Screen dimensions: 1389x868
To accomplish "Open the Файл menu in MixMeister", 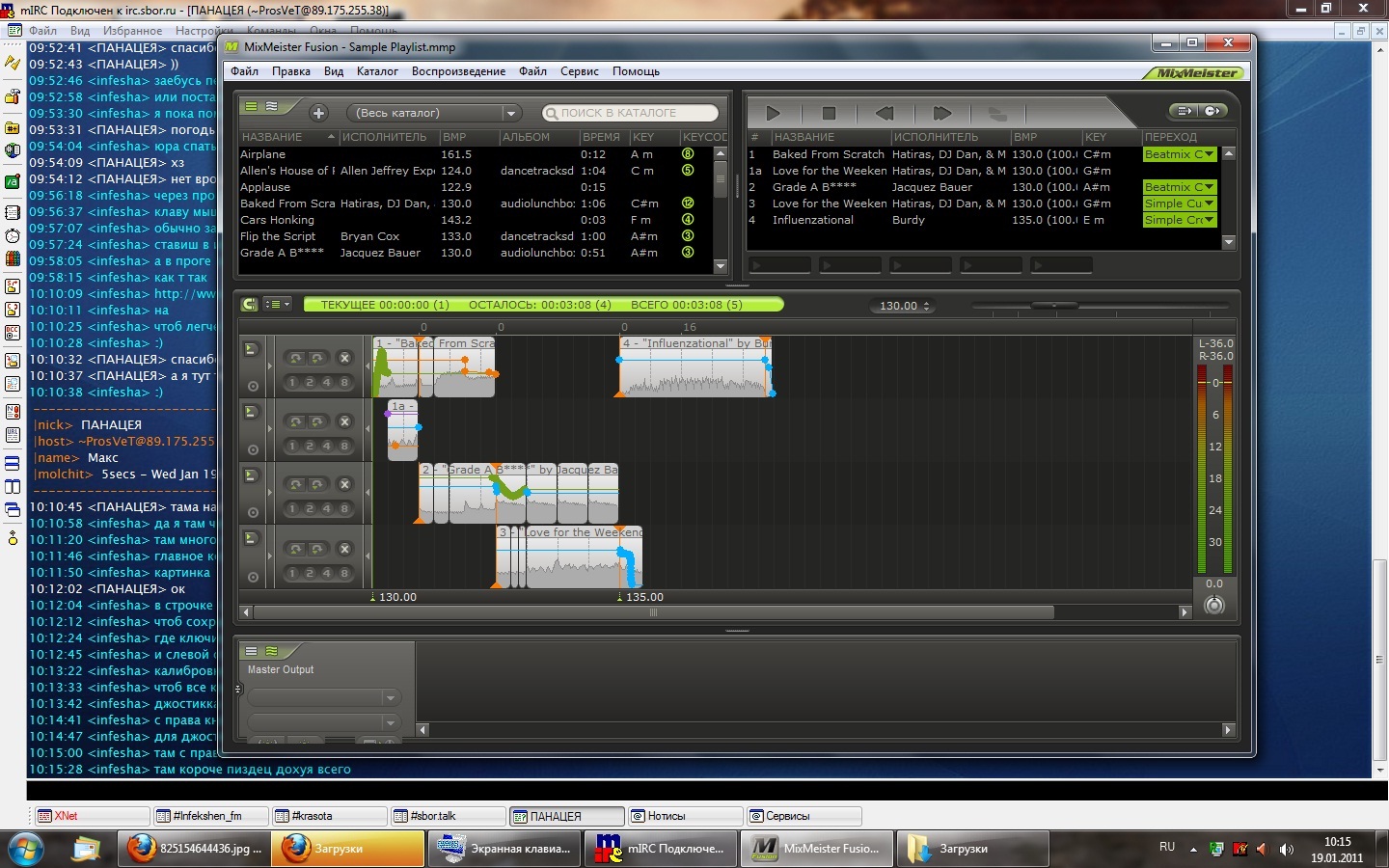I will pos(244,71).
